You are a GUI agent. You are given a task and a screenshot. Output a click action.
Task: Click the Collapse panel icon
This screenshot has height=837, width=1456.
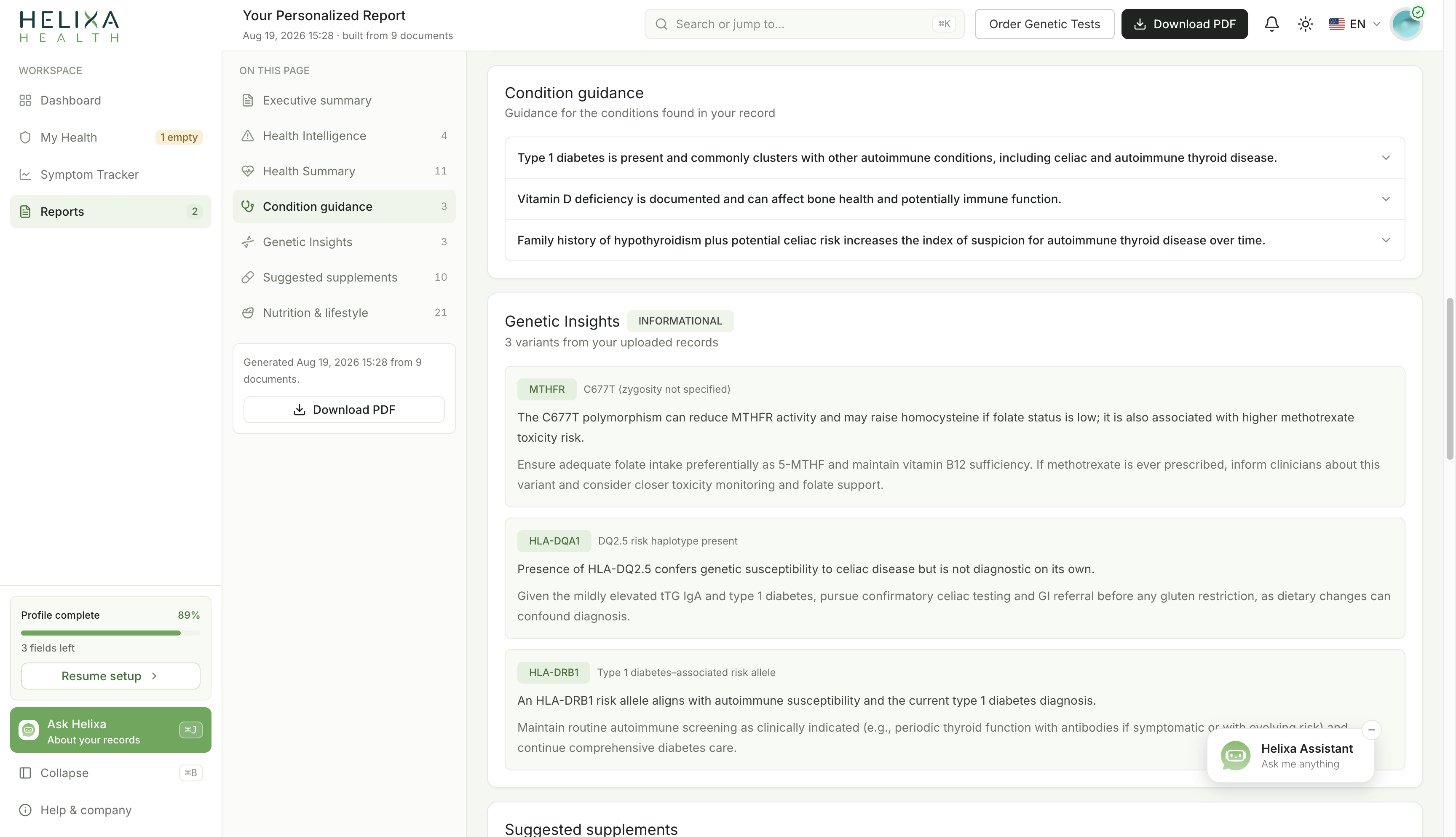pos(25,773)
